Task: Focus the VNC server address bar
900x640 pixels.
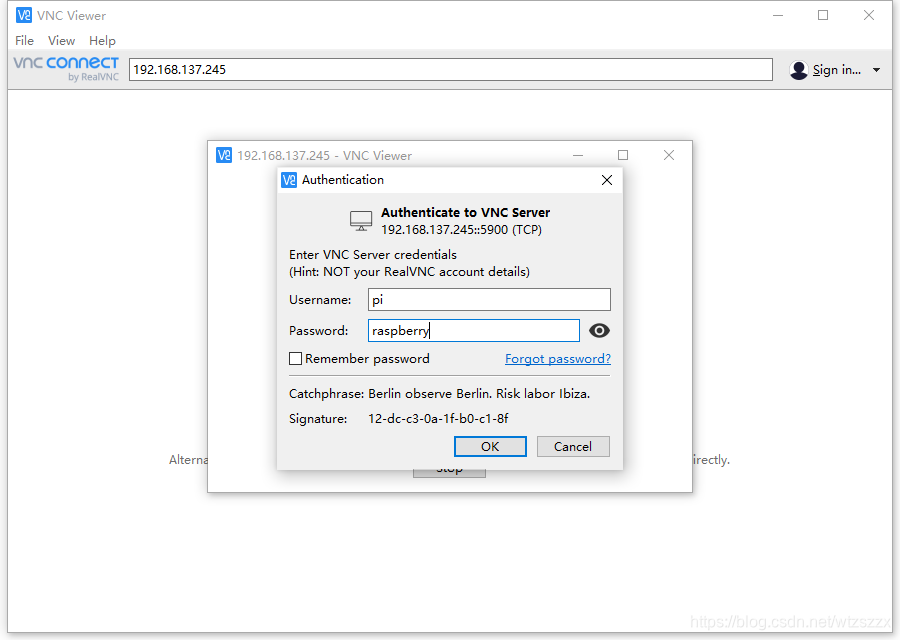Action: point(451,69)
